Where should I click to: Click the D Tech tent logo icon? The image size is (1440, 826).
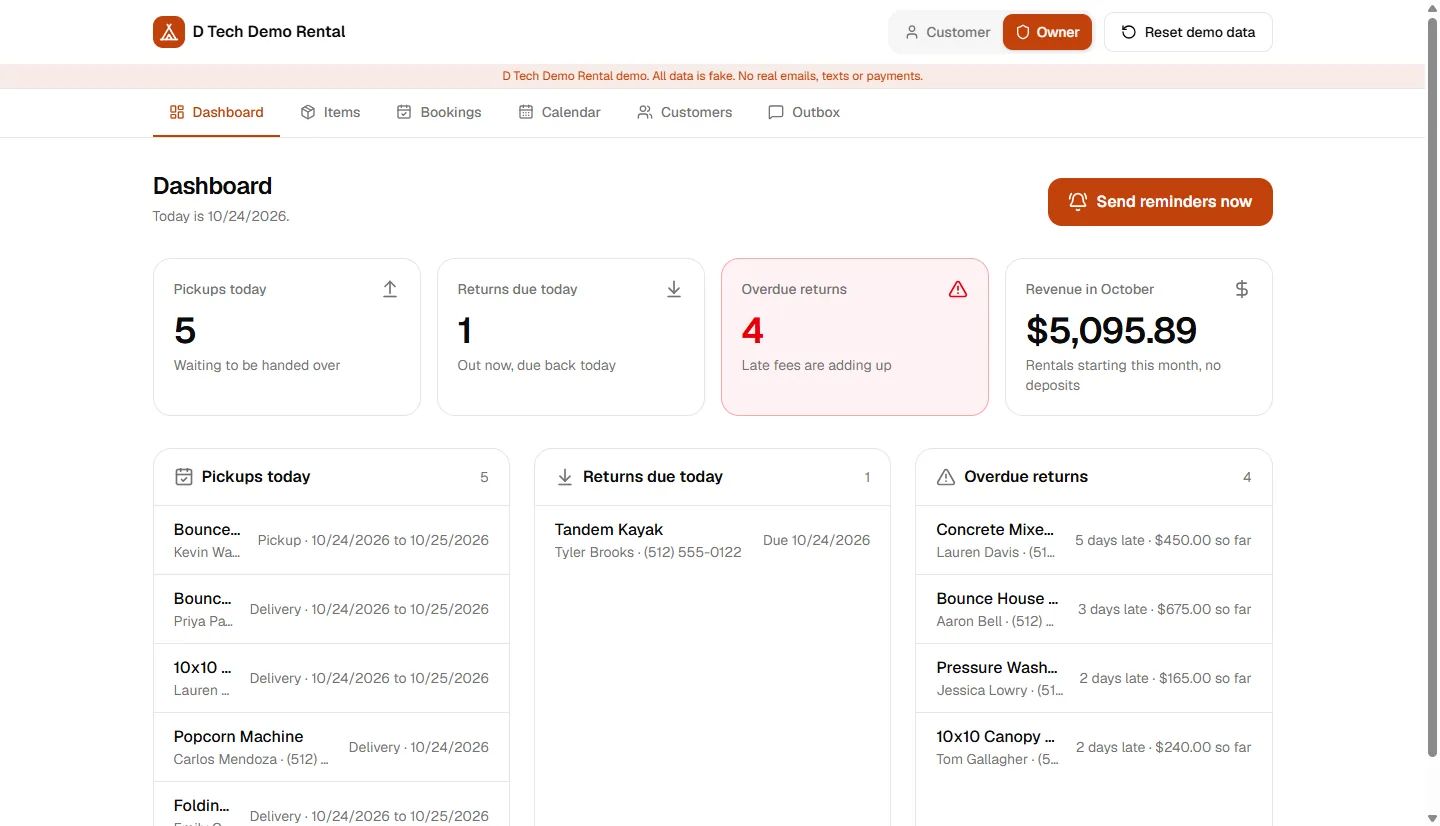click(x=169, y=32)
